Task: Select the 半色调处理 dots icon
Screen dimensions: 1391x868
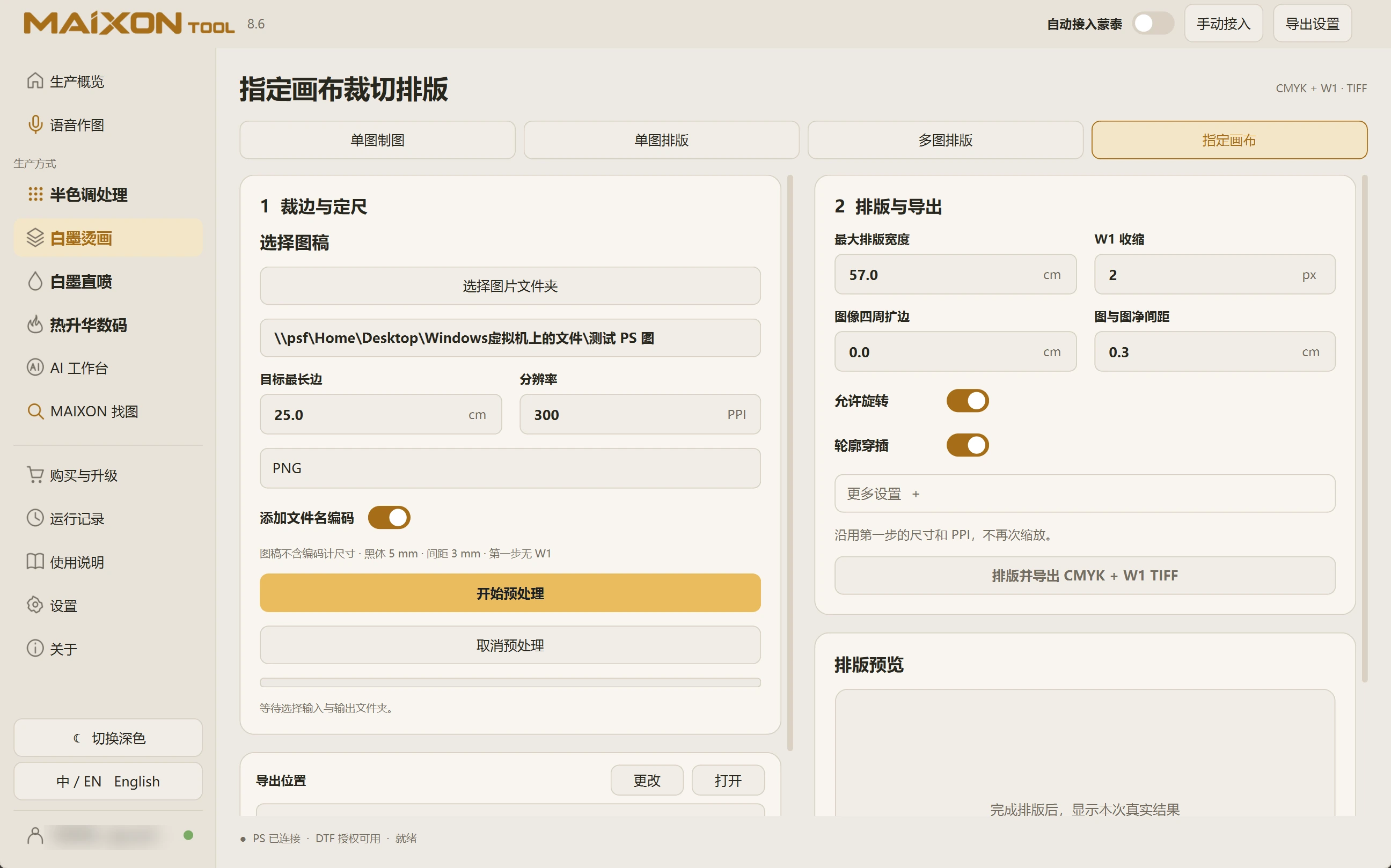Action: pyautogui.click(x=35, y=194)
